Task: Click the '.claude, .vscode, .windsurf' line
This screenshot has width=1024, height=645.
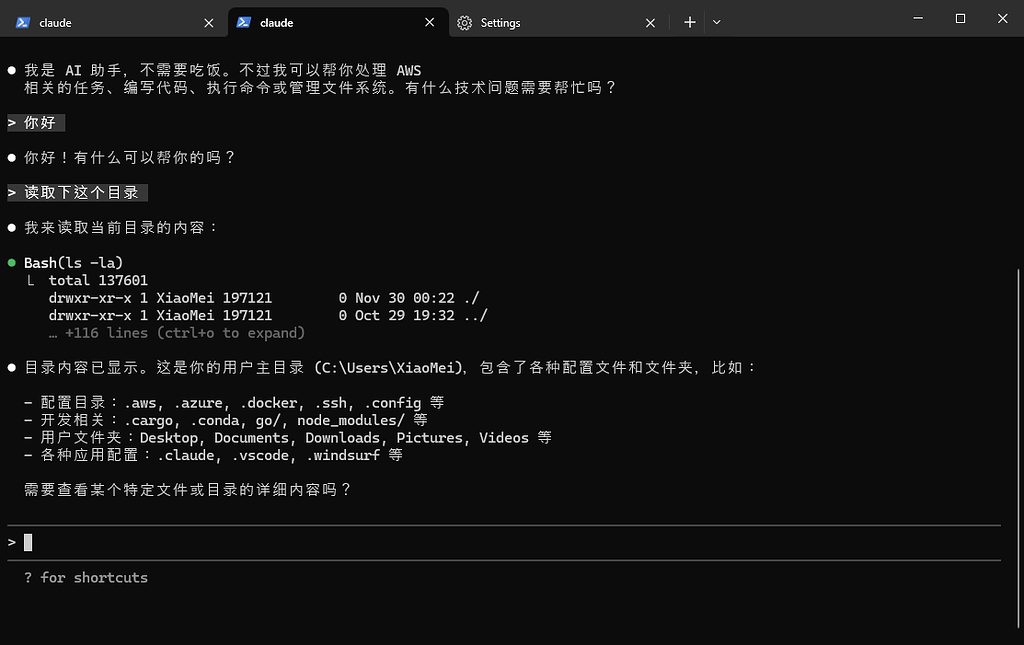Action: tap(213, 456)
